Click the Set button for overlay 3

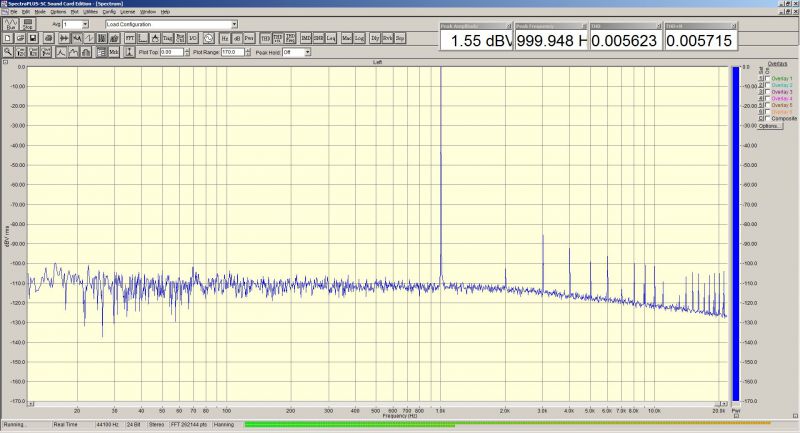[761, 92]
